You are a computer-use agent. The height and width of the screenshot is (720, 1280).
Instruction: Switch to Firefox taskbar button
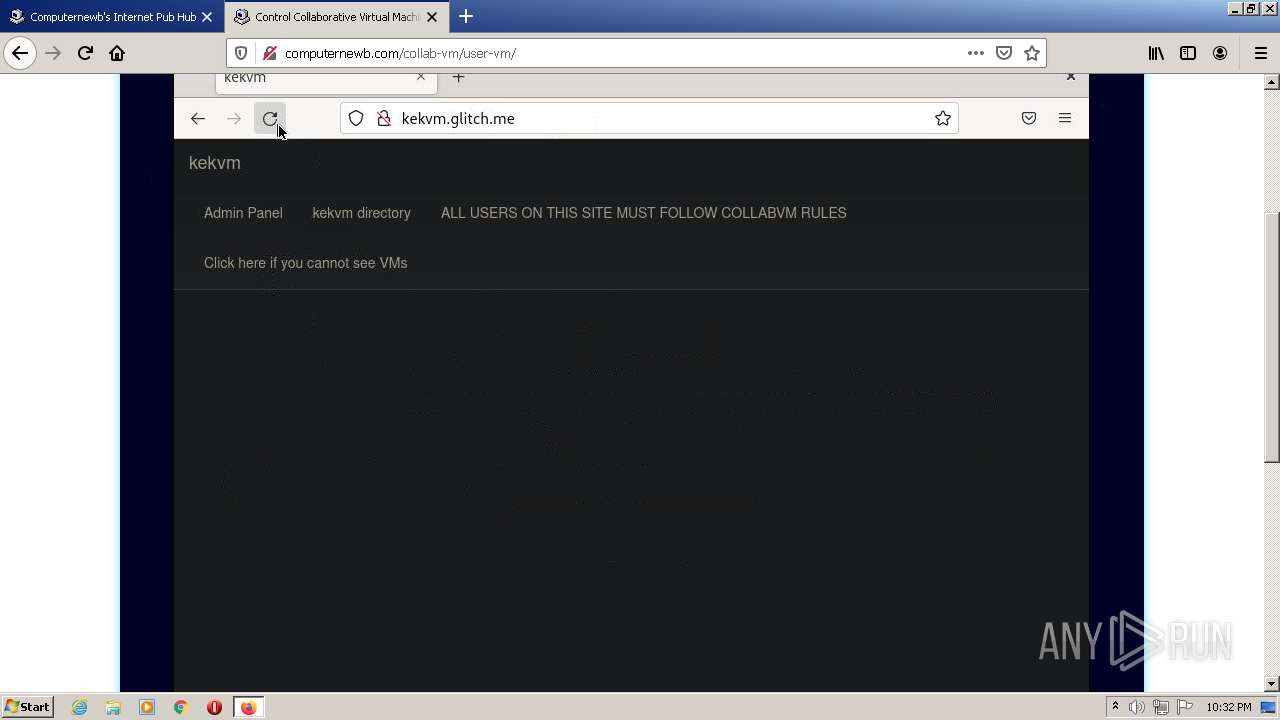pos(248,707)
